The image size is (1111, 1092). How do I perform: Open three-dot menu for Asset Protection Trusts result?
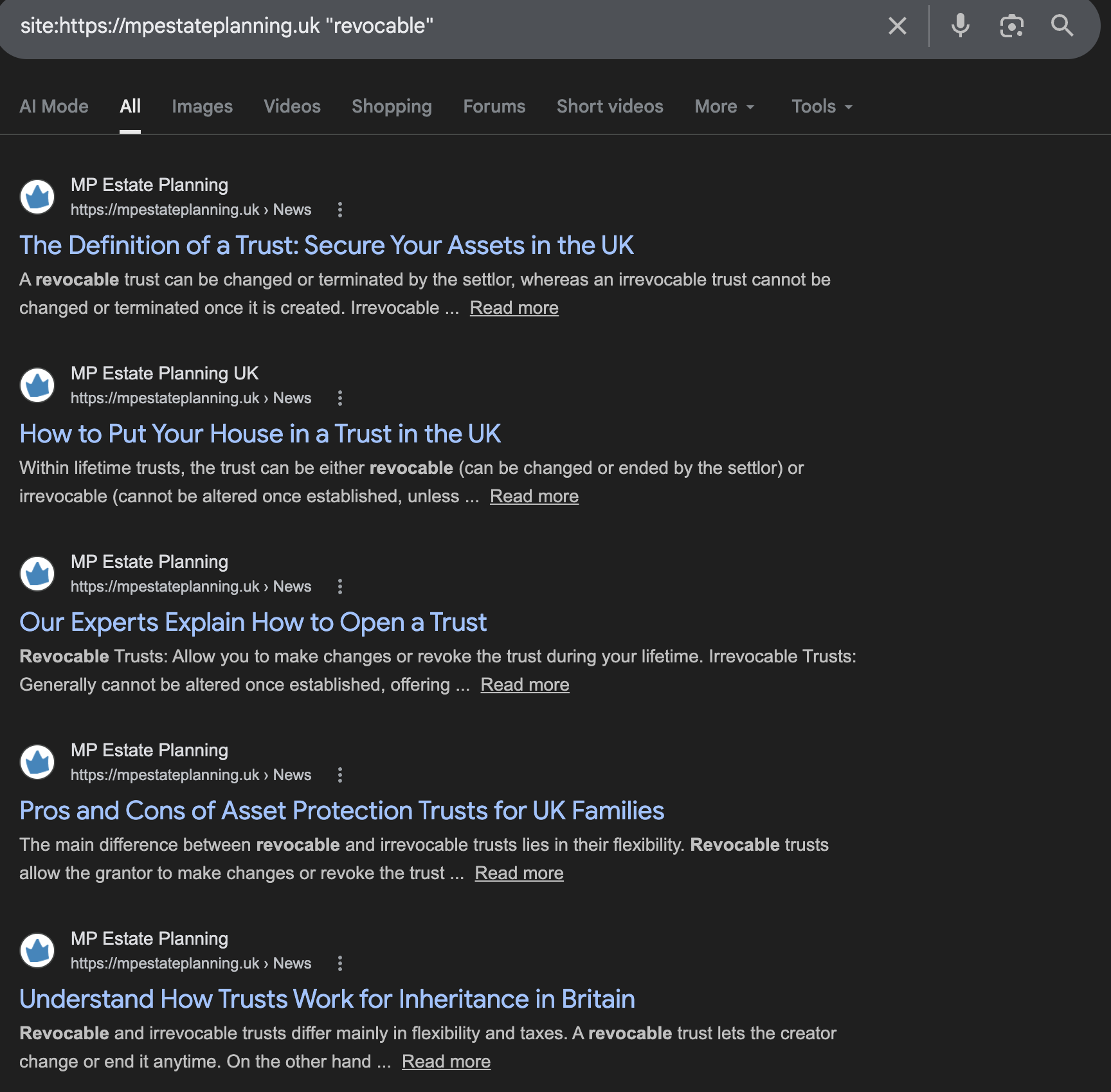340,775
